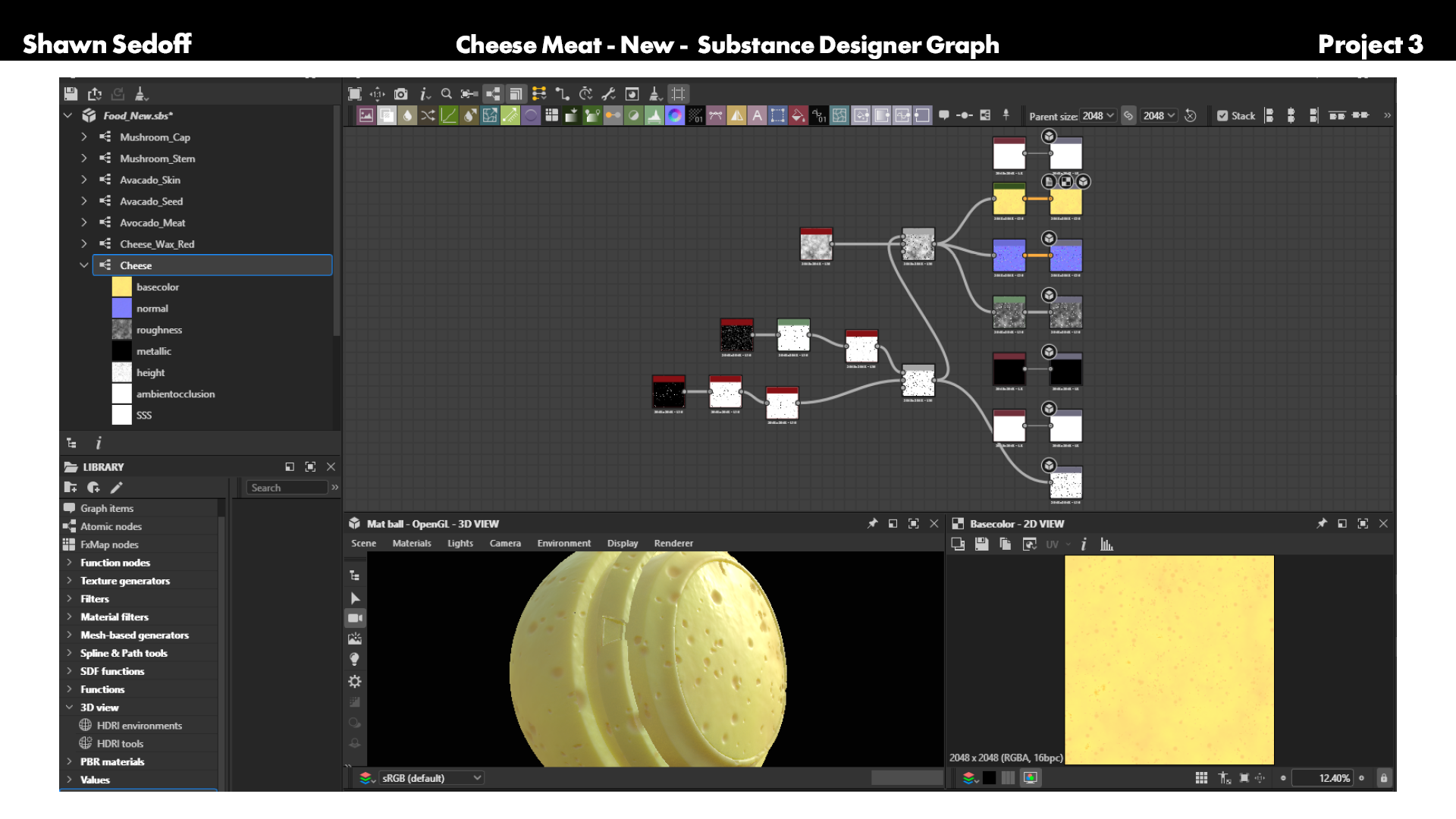
Task: Add a Bitmap node from the node toolbar
Action: tap(366, 115)
